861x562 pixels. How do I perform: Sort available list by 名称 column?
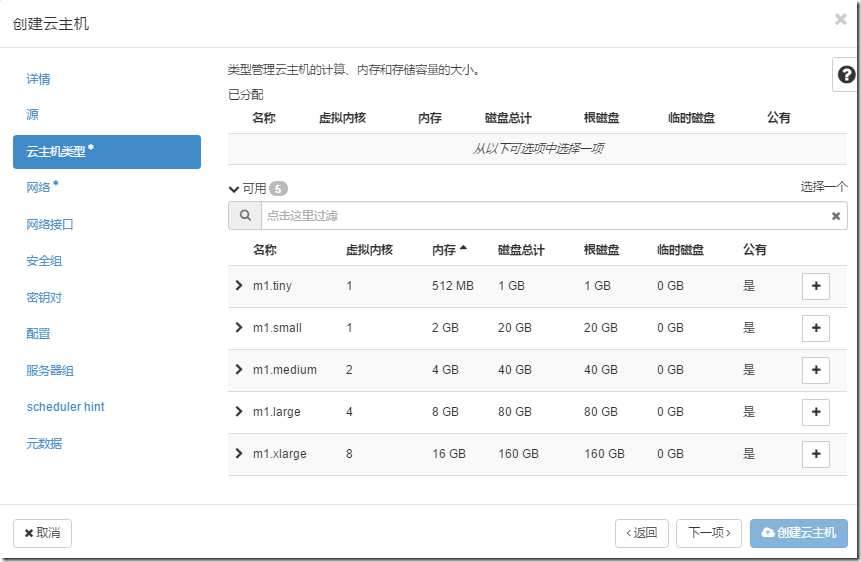(x=265, y=250)
